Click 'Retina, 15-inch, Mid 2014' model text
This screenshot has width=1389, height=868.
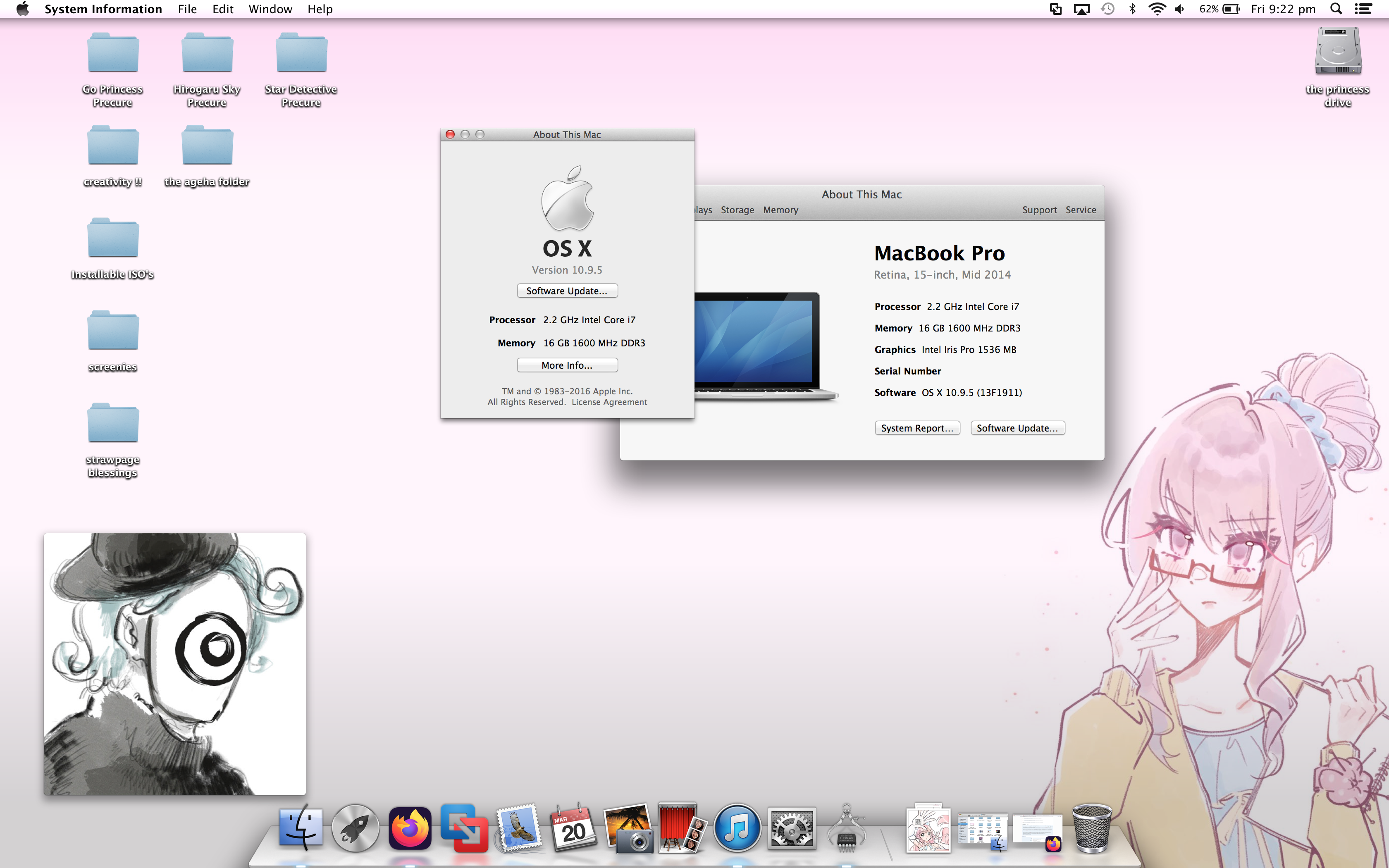coord(942,275)
